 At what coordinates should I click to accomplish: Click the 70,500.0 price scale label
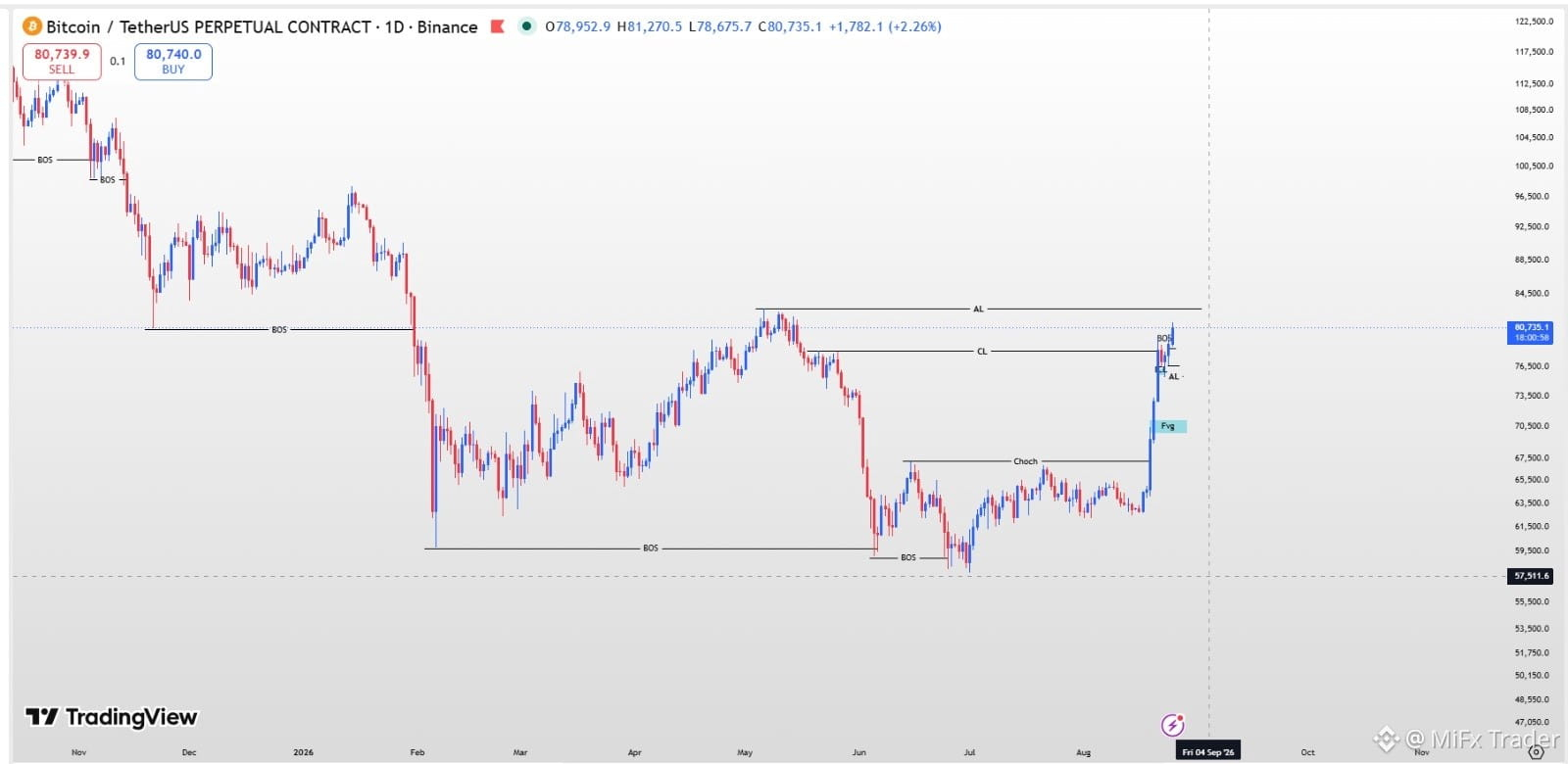(x=1532, y=426)
